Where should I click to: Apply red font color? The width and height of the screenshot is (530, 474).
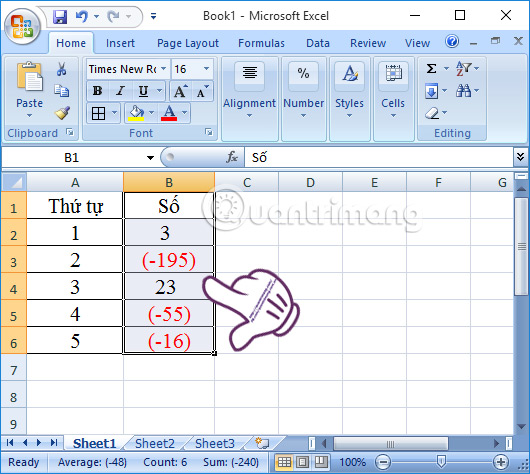point(169,113)
